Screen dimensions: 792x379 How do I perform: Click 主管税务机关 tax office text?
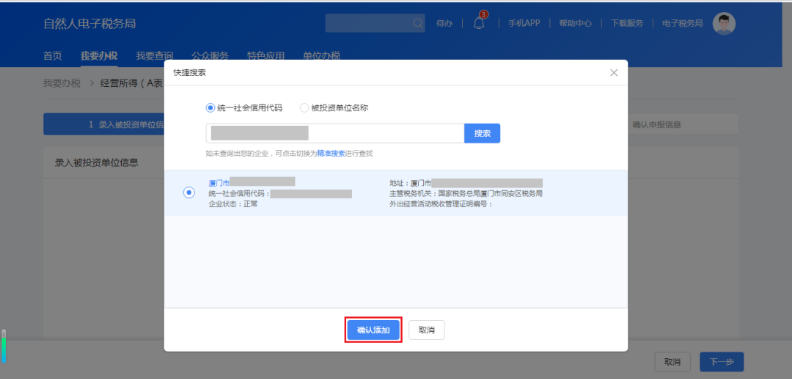466,194
